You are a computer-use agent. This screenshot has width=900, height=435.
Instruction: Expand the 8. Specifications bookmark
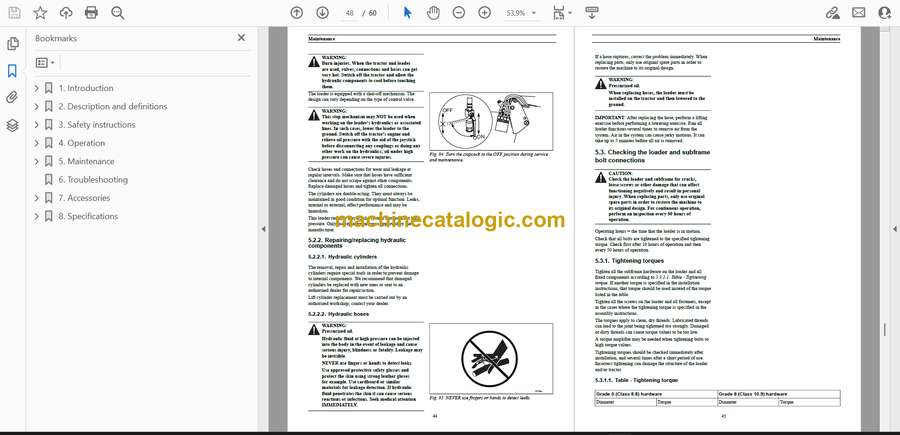(37, 216)
